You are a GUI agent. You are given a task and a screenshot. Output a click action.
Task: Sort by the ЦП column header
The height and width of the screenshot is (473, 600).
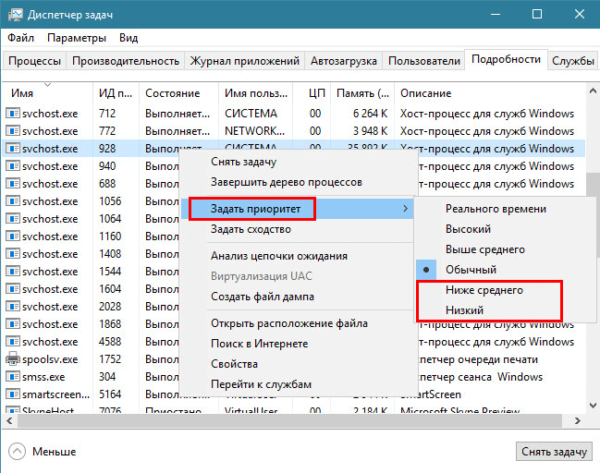[311, 93]
